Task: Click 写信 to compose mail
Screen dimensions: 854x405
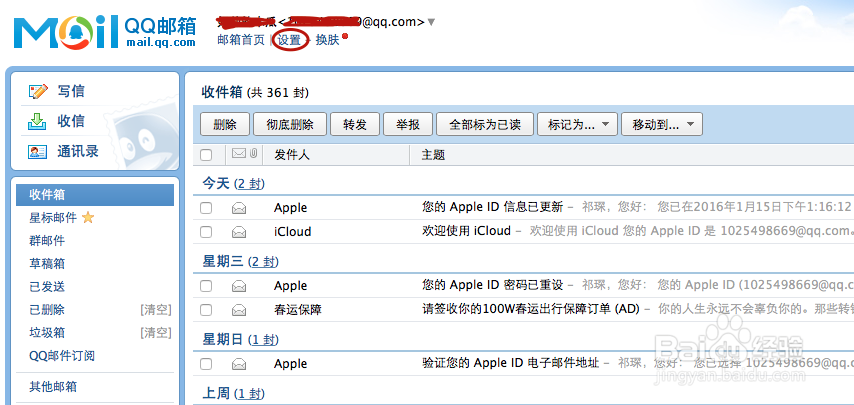Action: [x=71, y=91]
